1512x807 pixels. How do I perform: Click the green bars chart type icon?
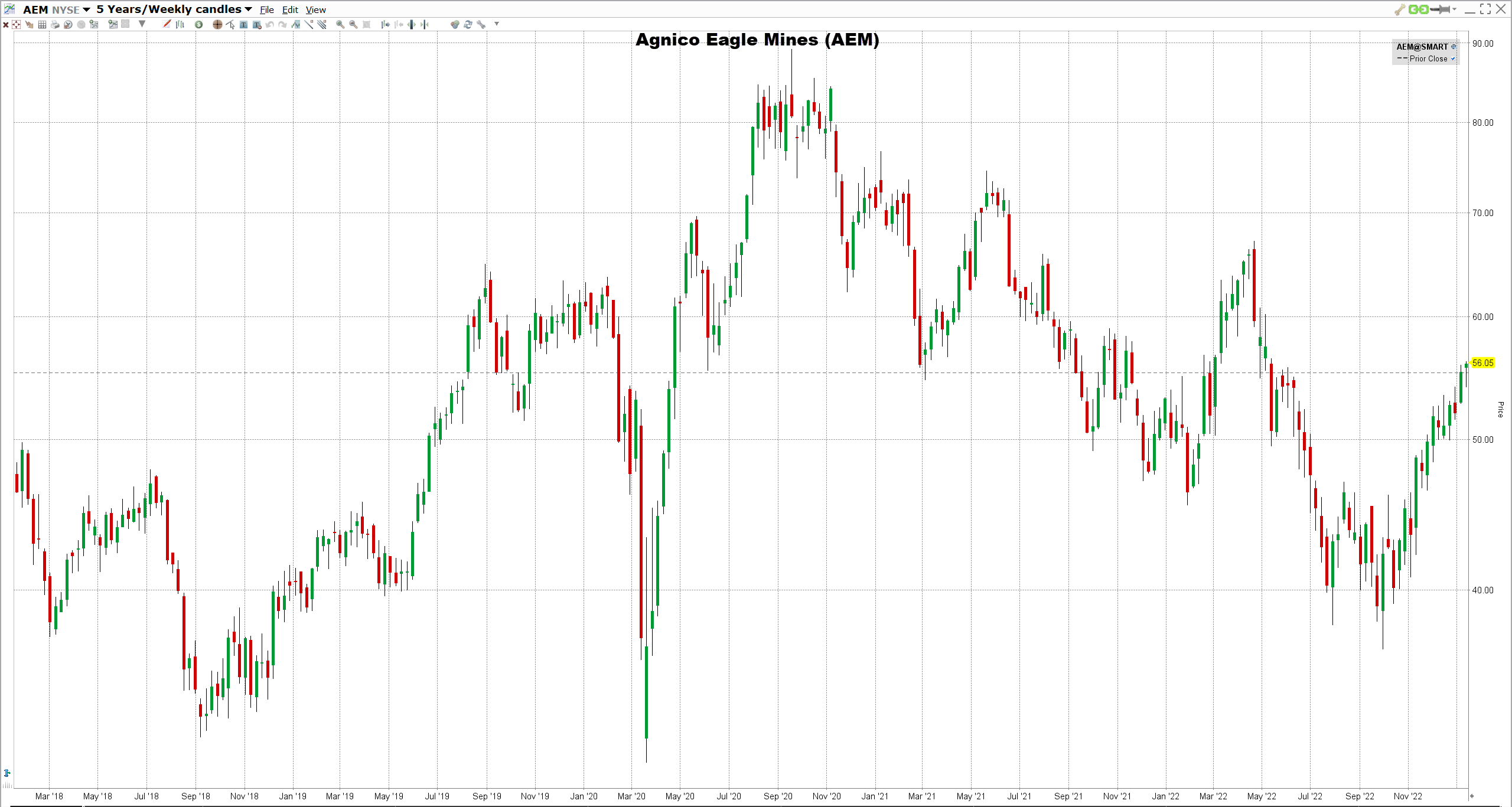[180, 24]
